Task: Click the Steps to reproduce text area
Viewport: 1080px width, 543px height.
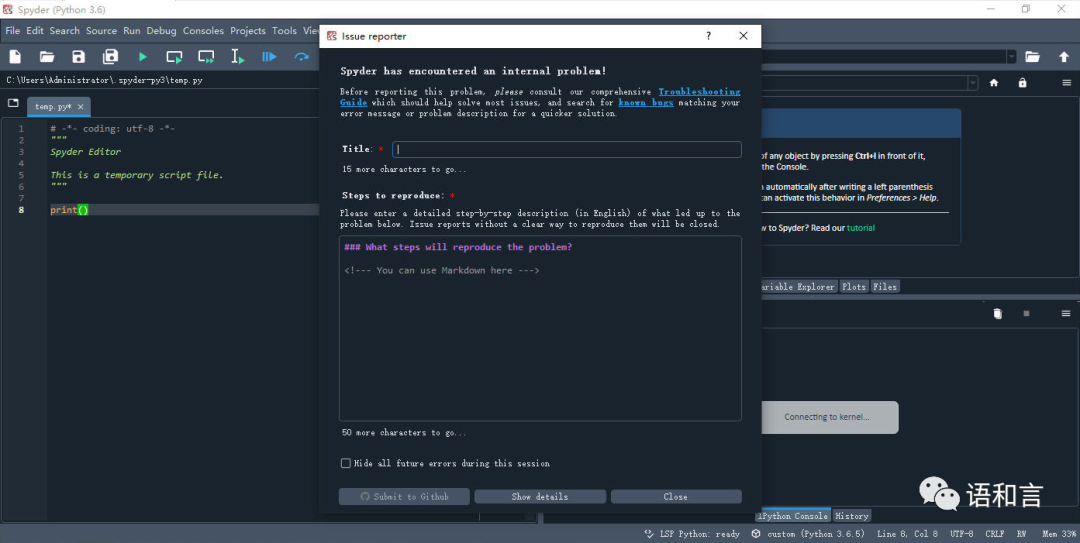Action: (540, 328)
